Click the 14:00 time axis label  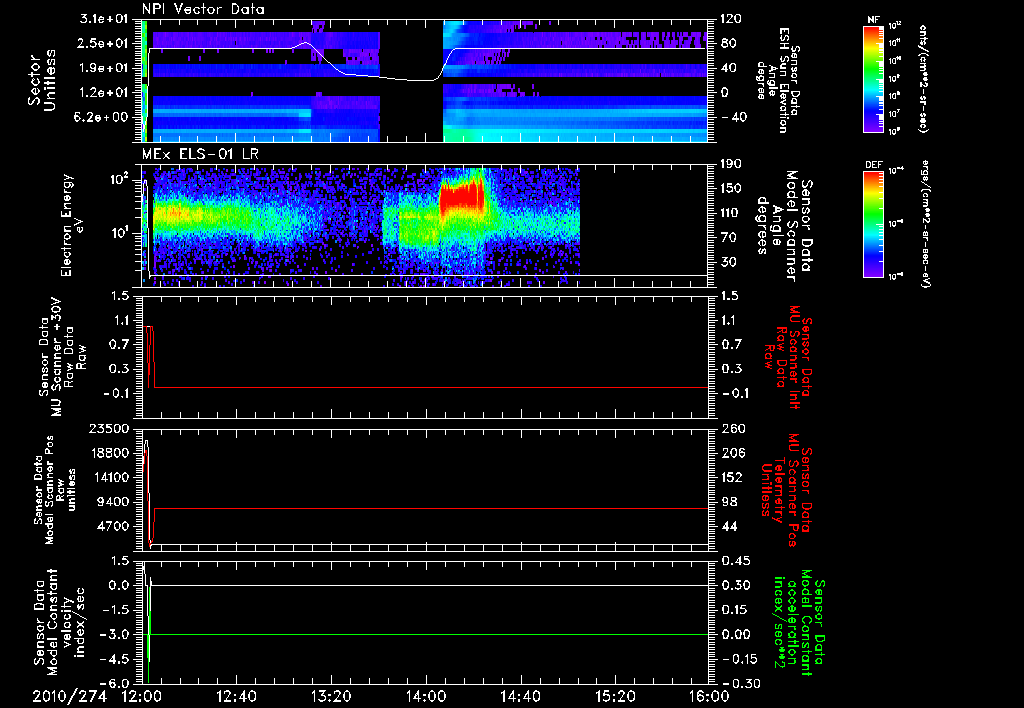[x=425, y=696]
